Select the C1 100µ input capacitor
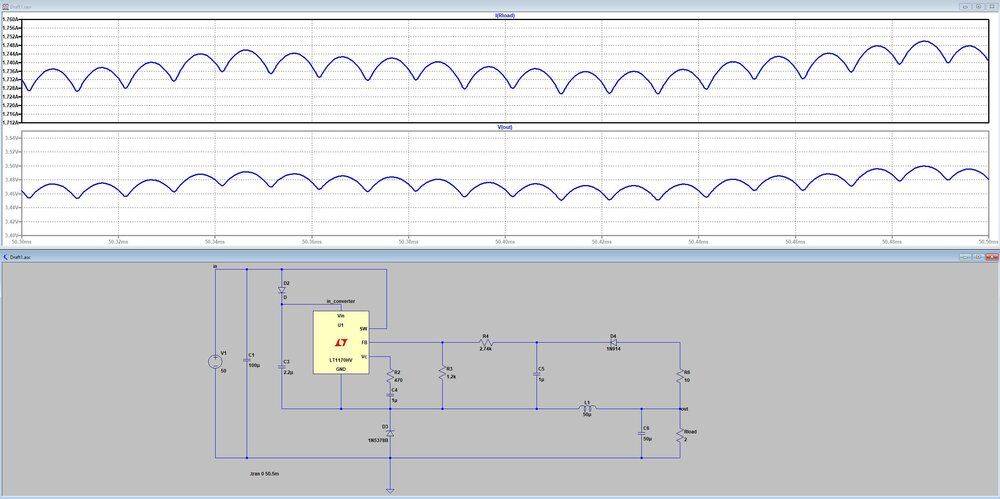Image resolution: width=1000 pixels, height=499 pixels. pos(247,361)
